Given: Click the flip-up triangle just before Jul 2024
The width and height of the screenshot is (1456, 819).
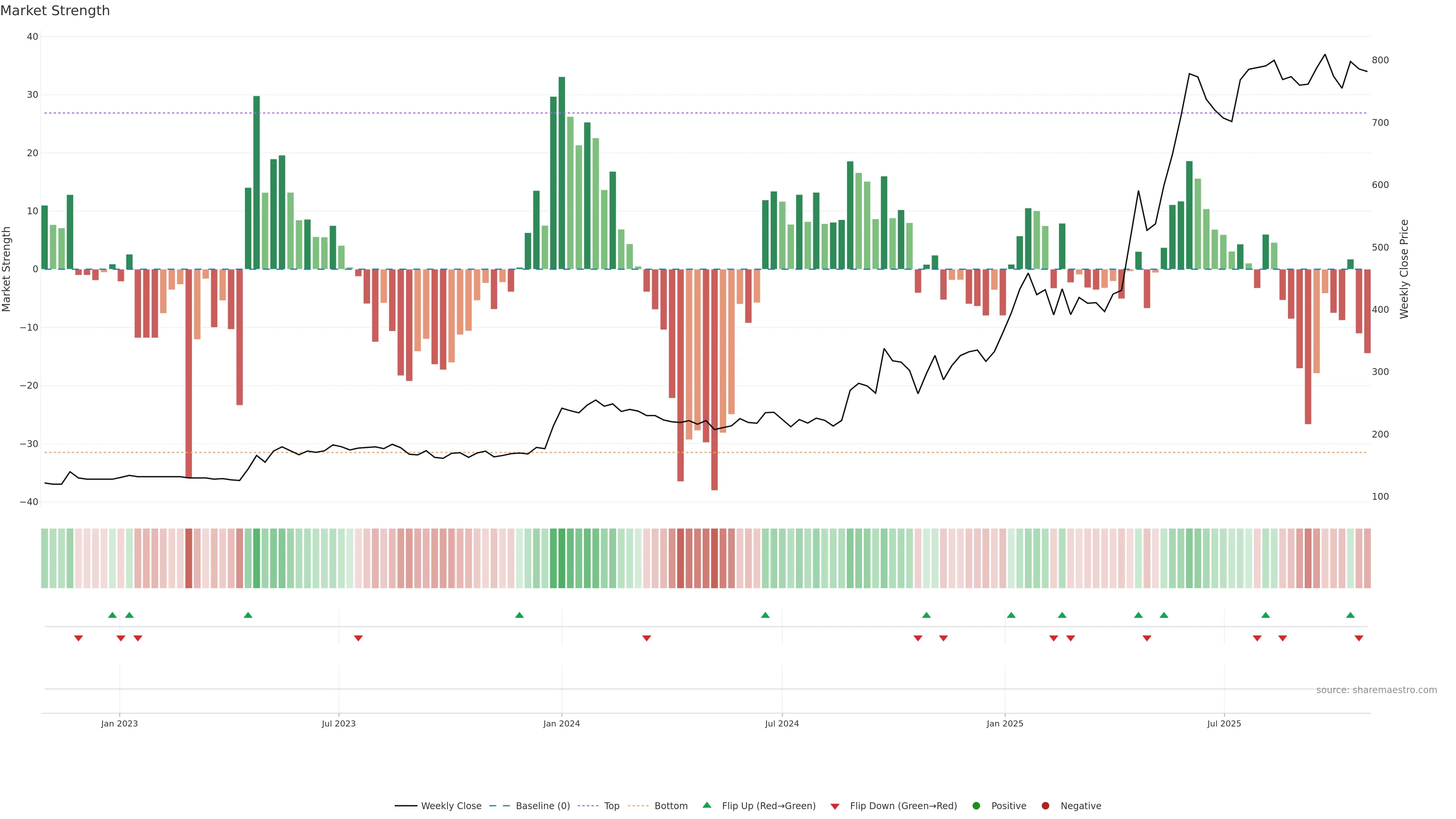Looking at the screenshot, I should tap(765, 615).
